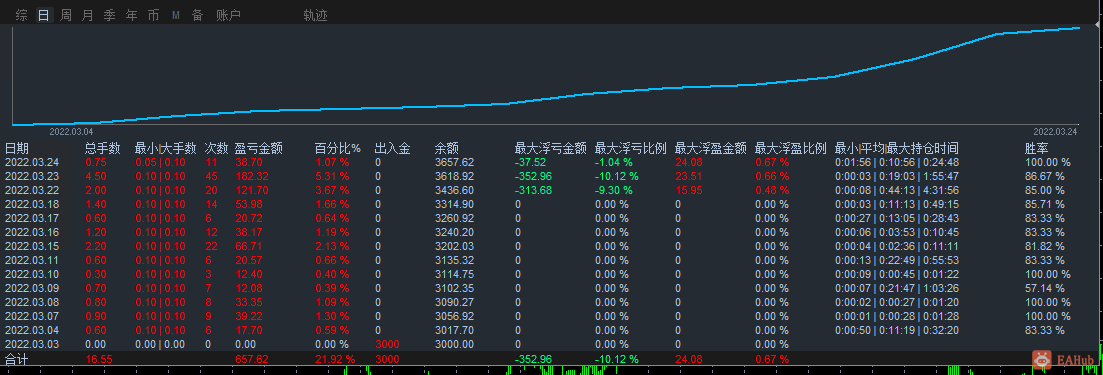Click total profit value 657.62

251,359
